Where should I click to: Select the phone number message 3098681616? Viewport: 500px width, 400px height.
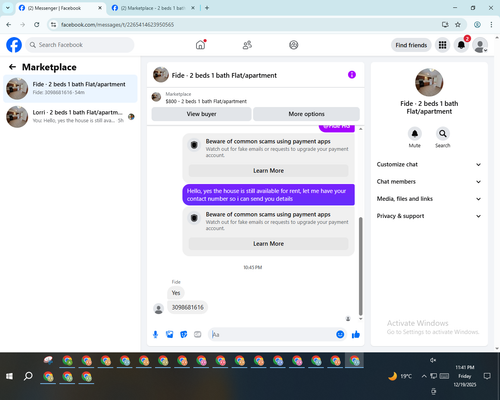click(x=188, y=307)
